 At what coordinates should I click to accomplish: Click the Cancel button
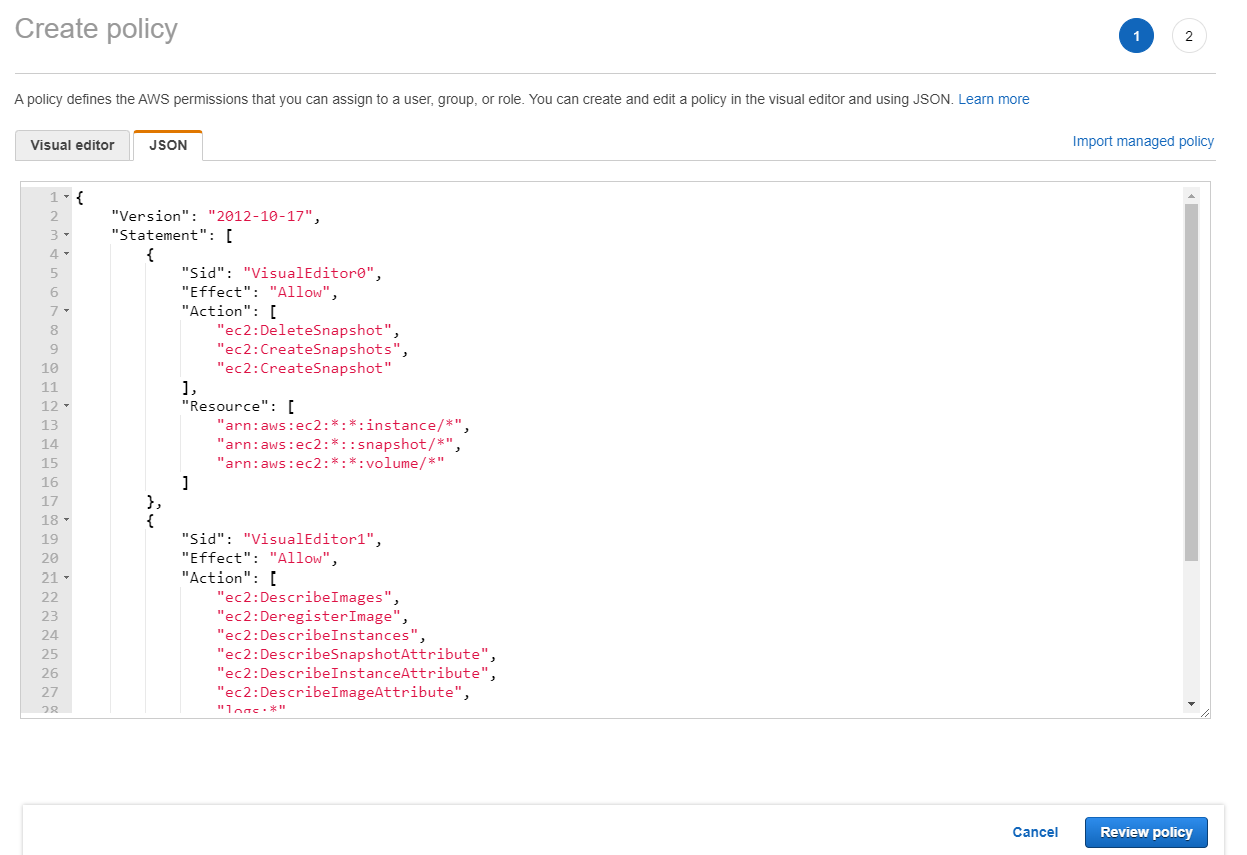pyautogui.click(x=1035, y=832)
